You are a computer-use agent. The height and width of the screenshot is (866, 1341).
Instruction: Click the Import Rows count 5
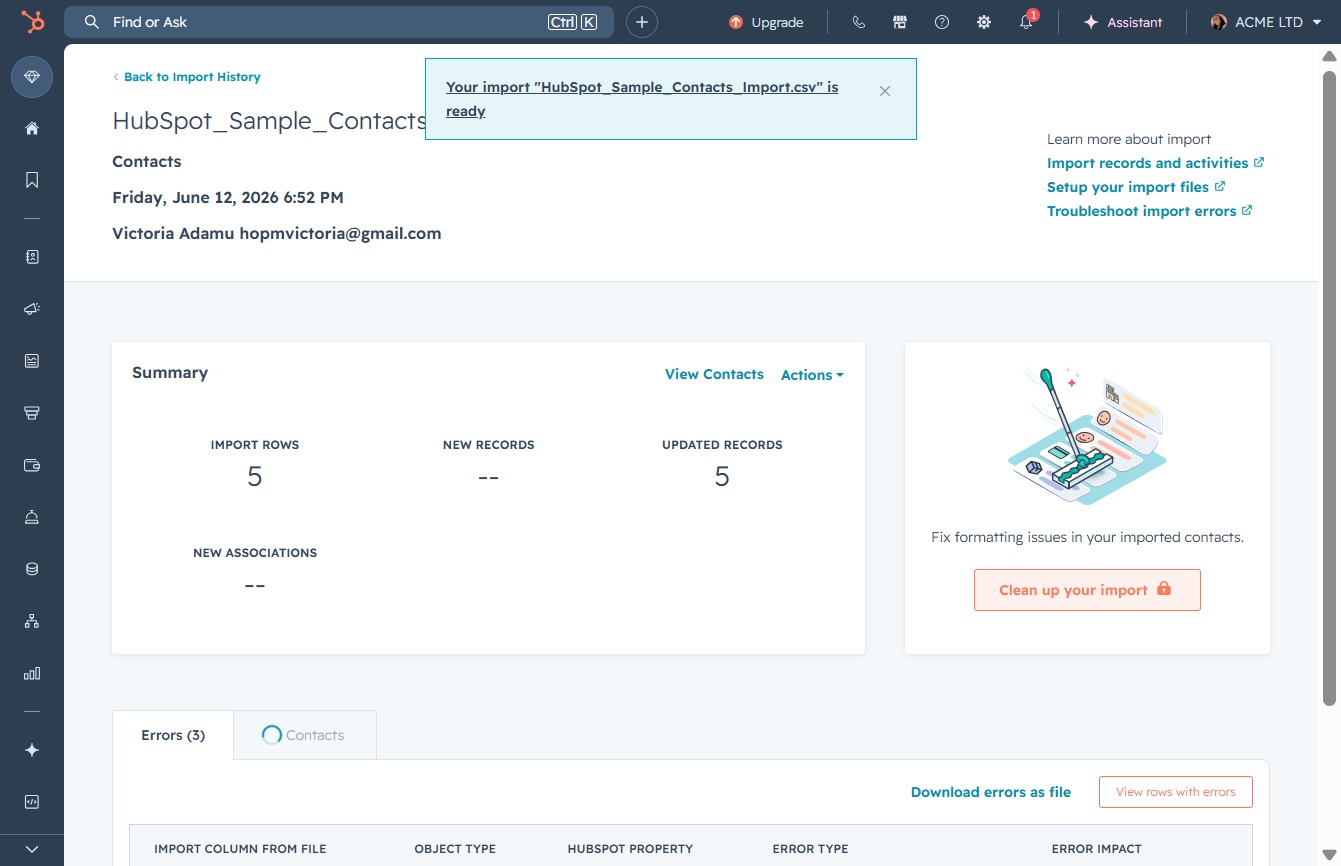[255, 477]
